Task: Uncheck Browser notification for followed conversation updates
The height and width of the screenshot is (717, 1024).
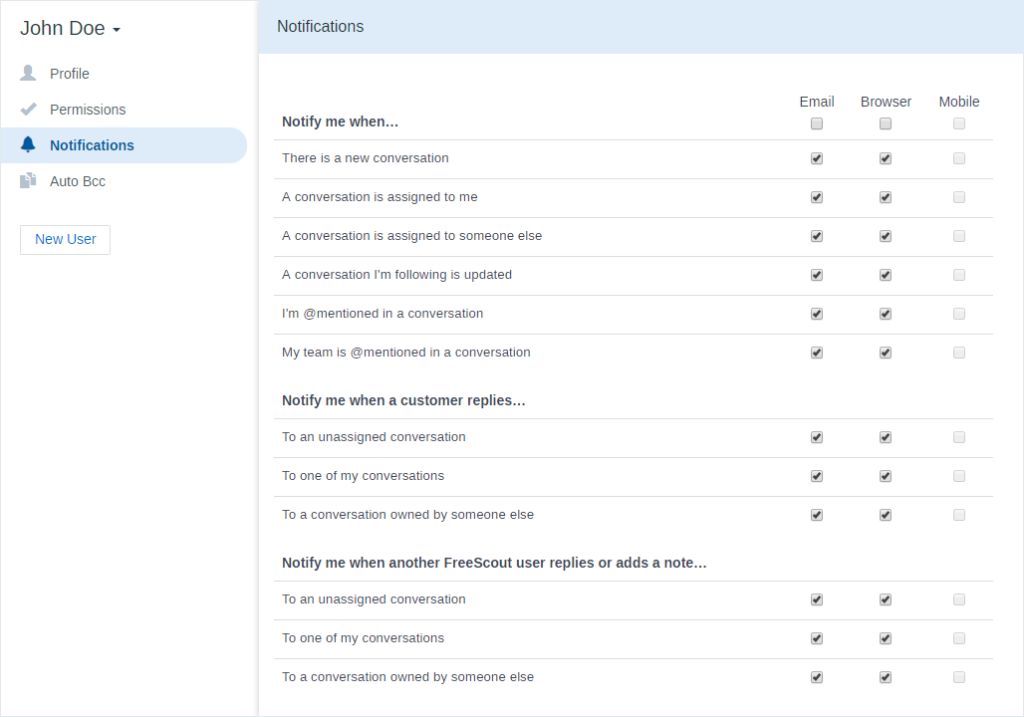Action: (x=884, y=275)
